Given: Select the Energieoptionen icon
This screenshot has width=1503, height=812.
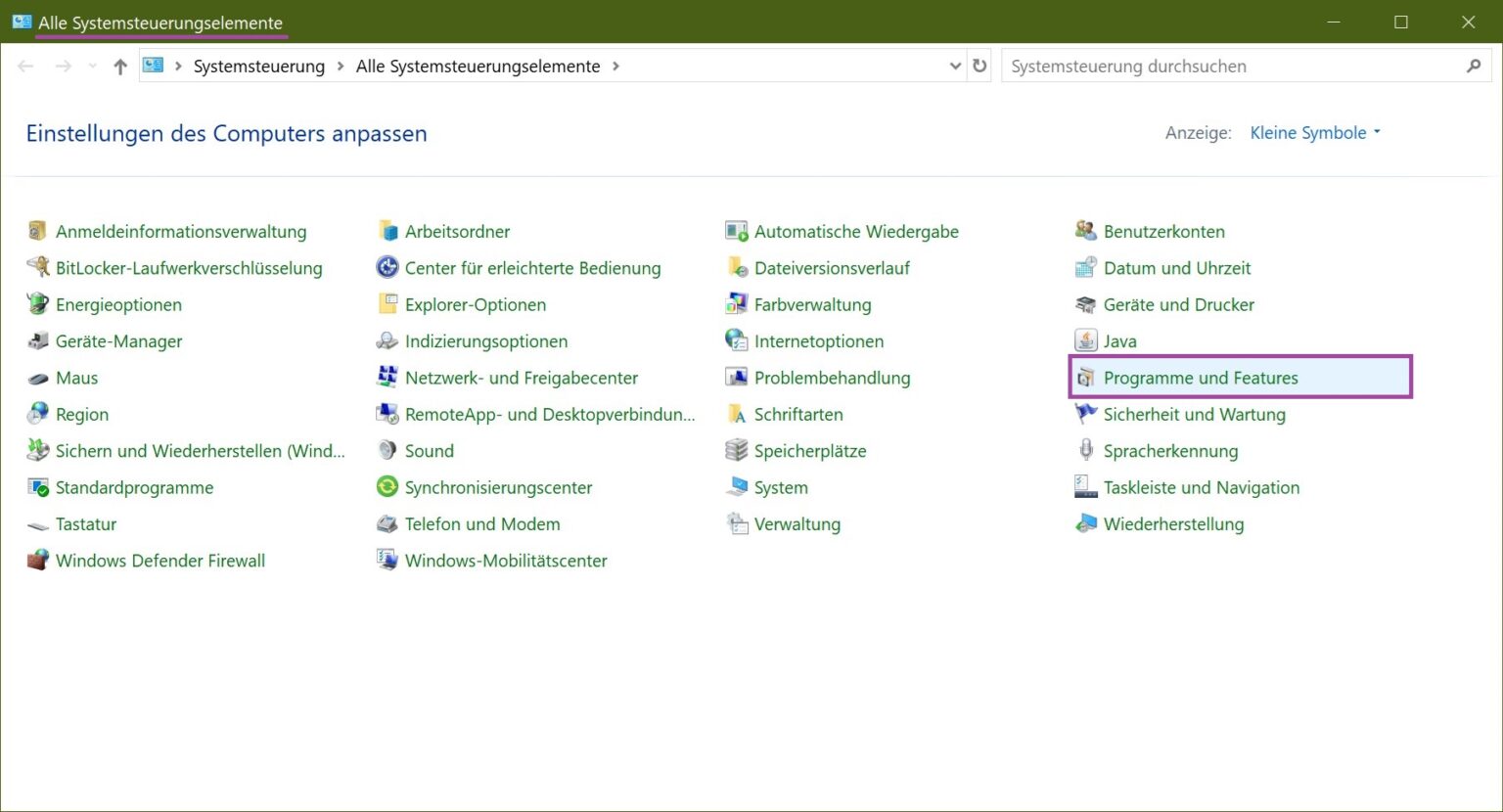Looking at the screenshot, I should coord(38,304).
